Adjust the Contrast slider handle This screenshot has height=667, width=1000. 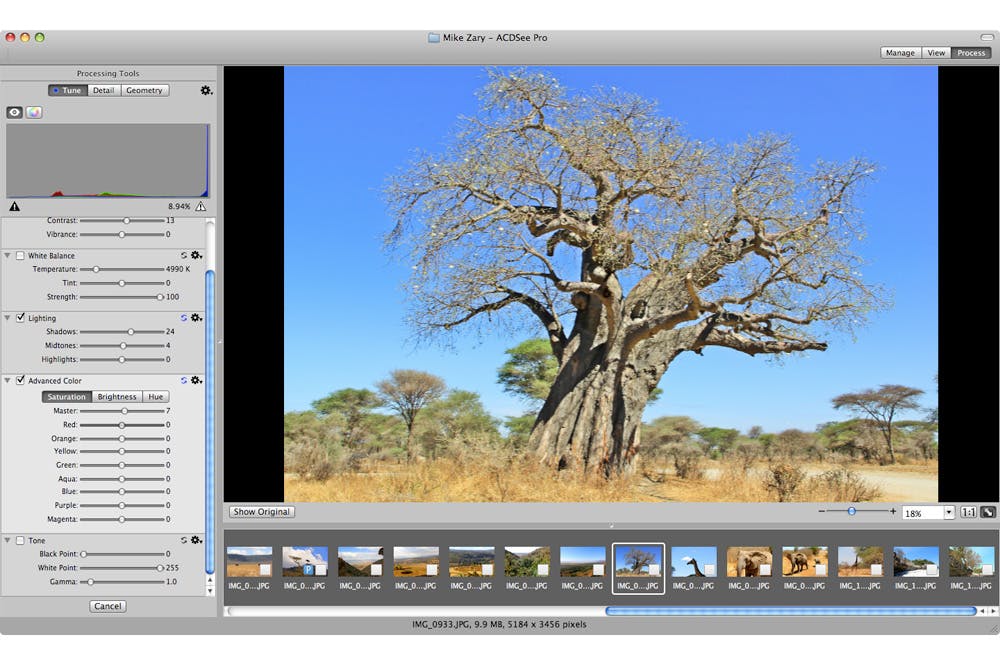(x=126, y=221)
